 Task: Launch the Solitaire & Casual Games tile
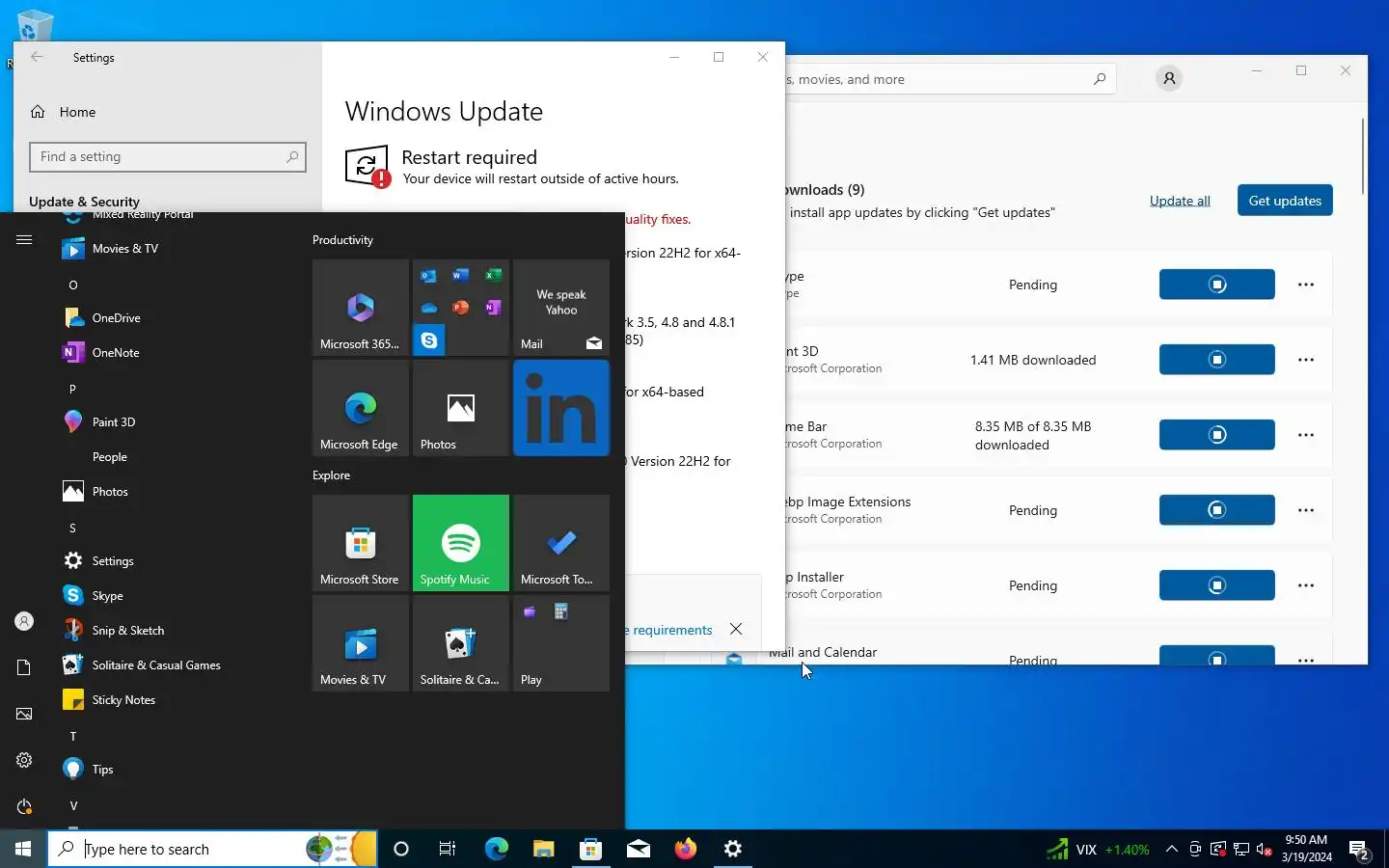coord(461,643)
